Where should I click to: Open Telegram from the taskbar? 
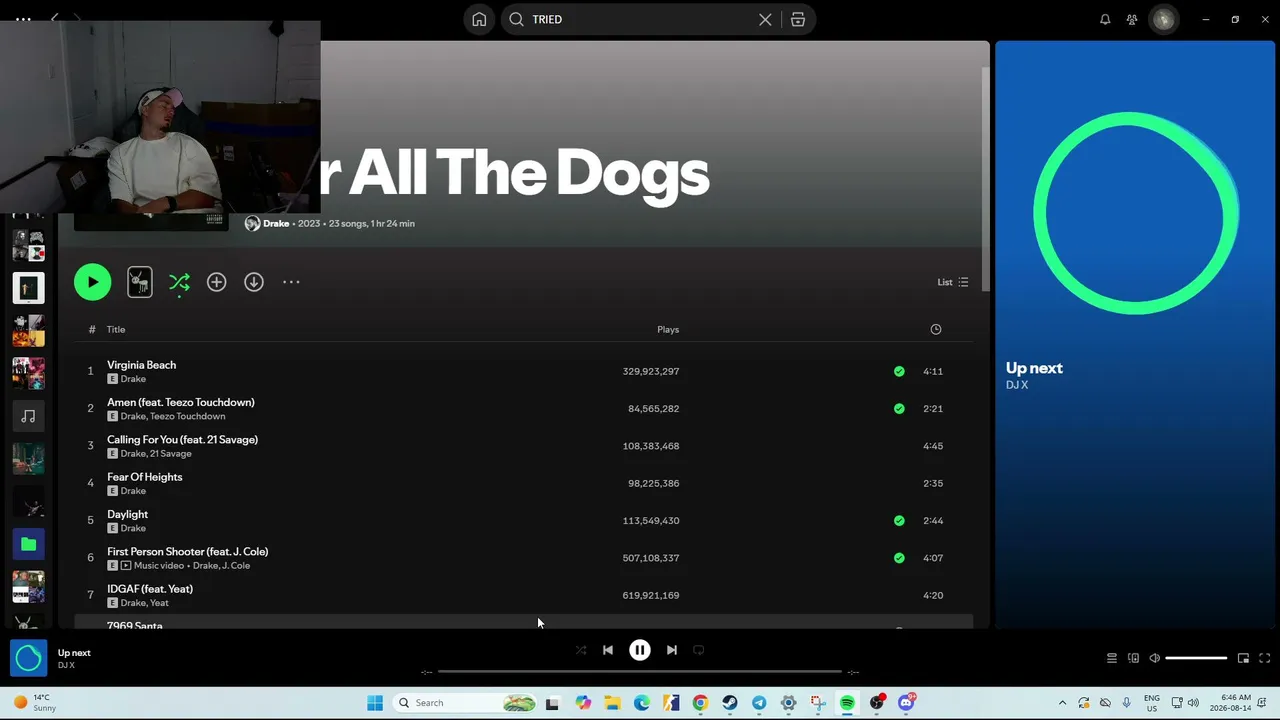pyautogui.click(x=759, y=703)
